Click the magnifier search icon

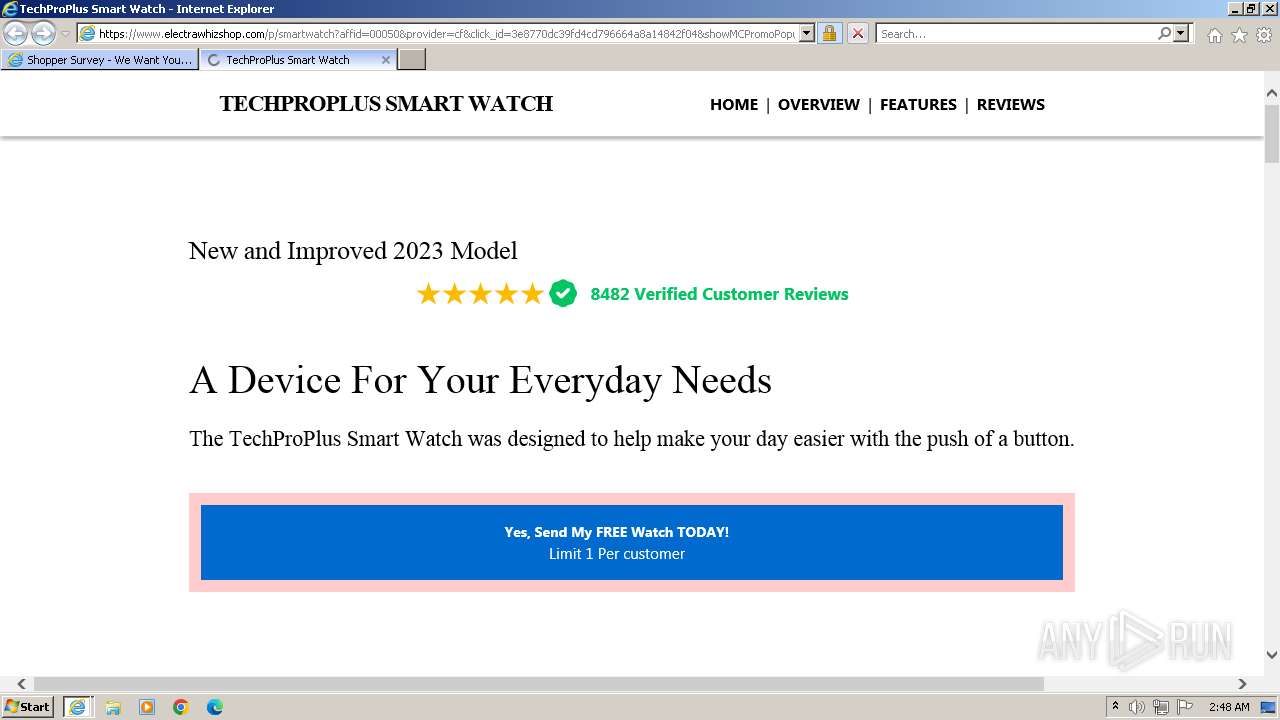point(1164,34)
